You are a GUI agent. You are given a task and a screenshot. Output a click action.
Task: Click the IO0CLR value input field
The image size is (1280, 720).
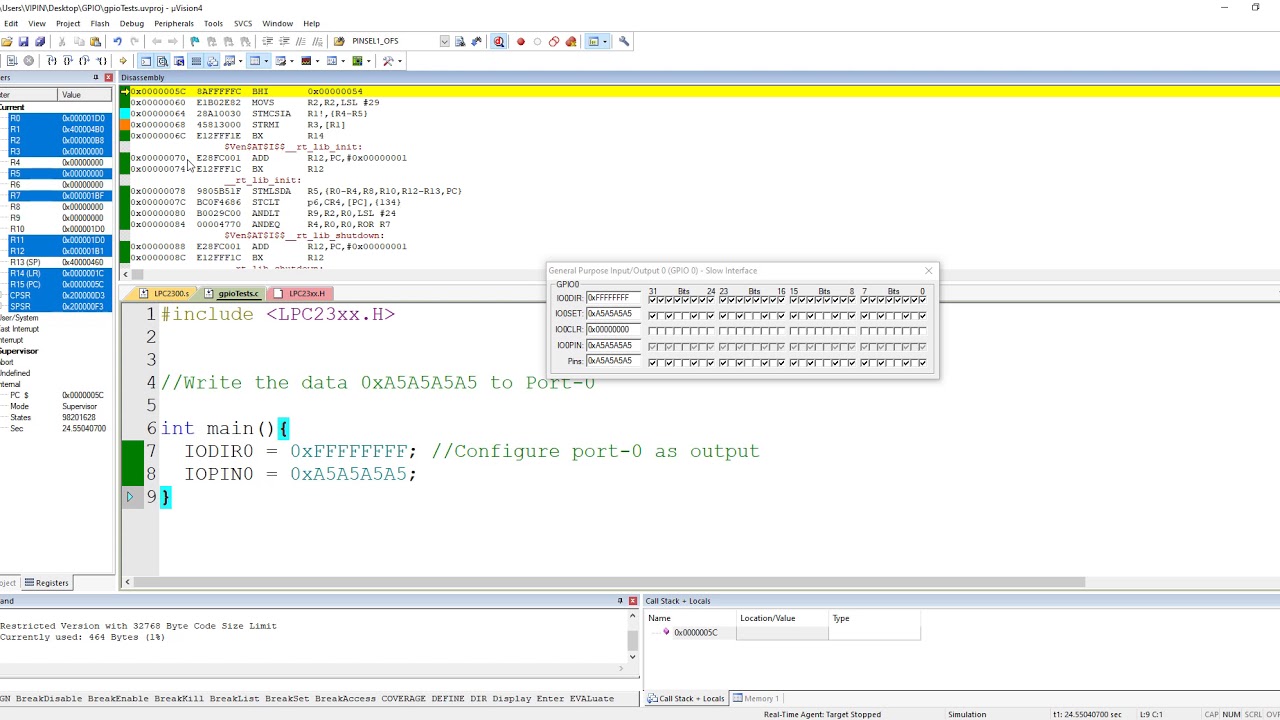point(613,330)
